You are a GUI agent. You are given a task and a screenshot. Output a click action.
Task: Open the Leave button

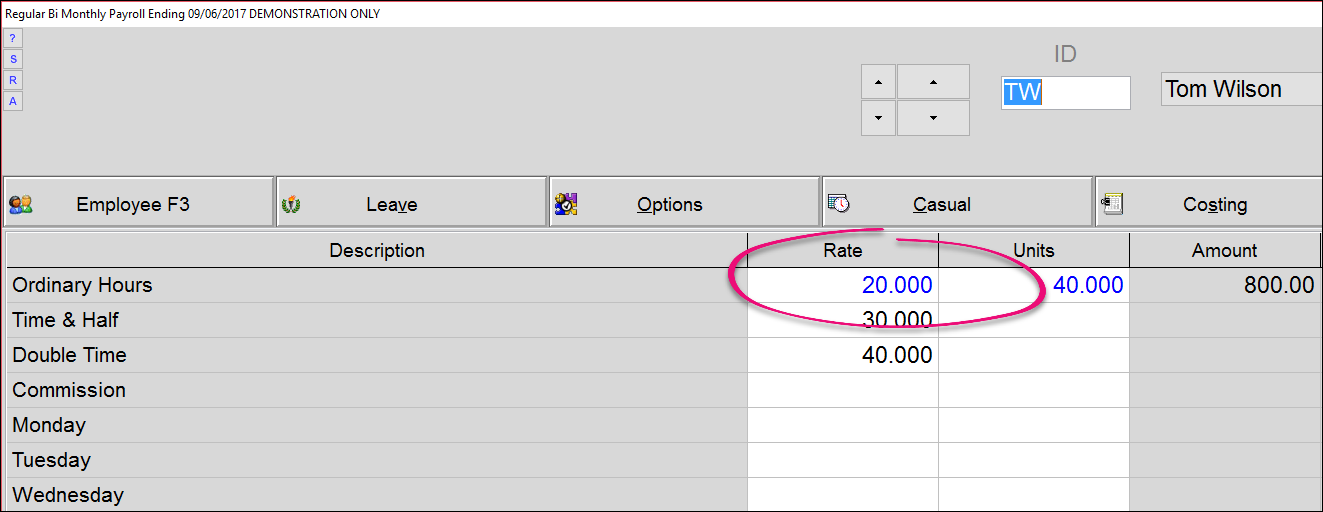coord(411,203)
